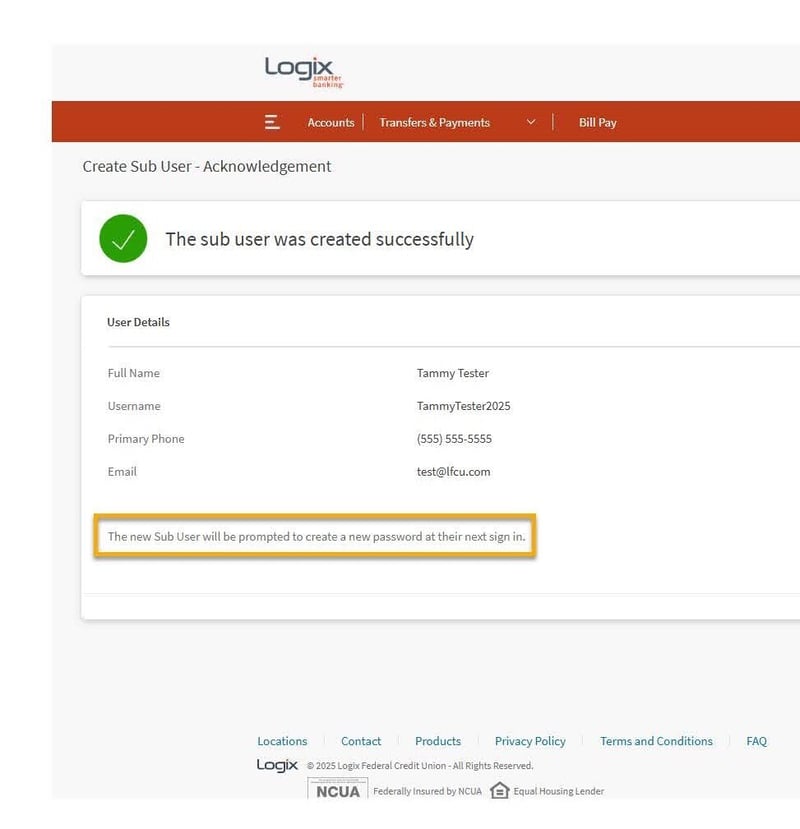Click the highlighted new password notice
The width and height of the screenshot is (800, 829).
click(316, 537)
